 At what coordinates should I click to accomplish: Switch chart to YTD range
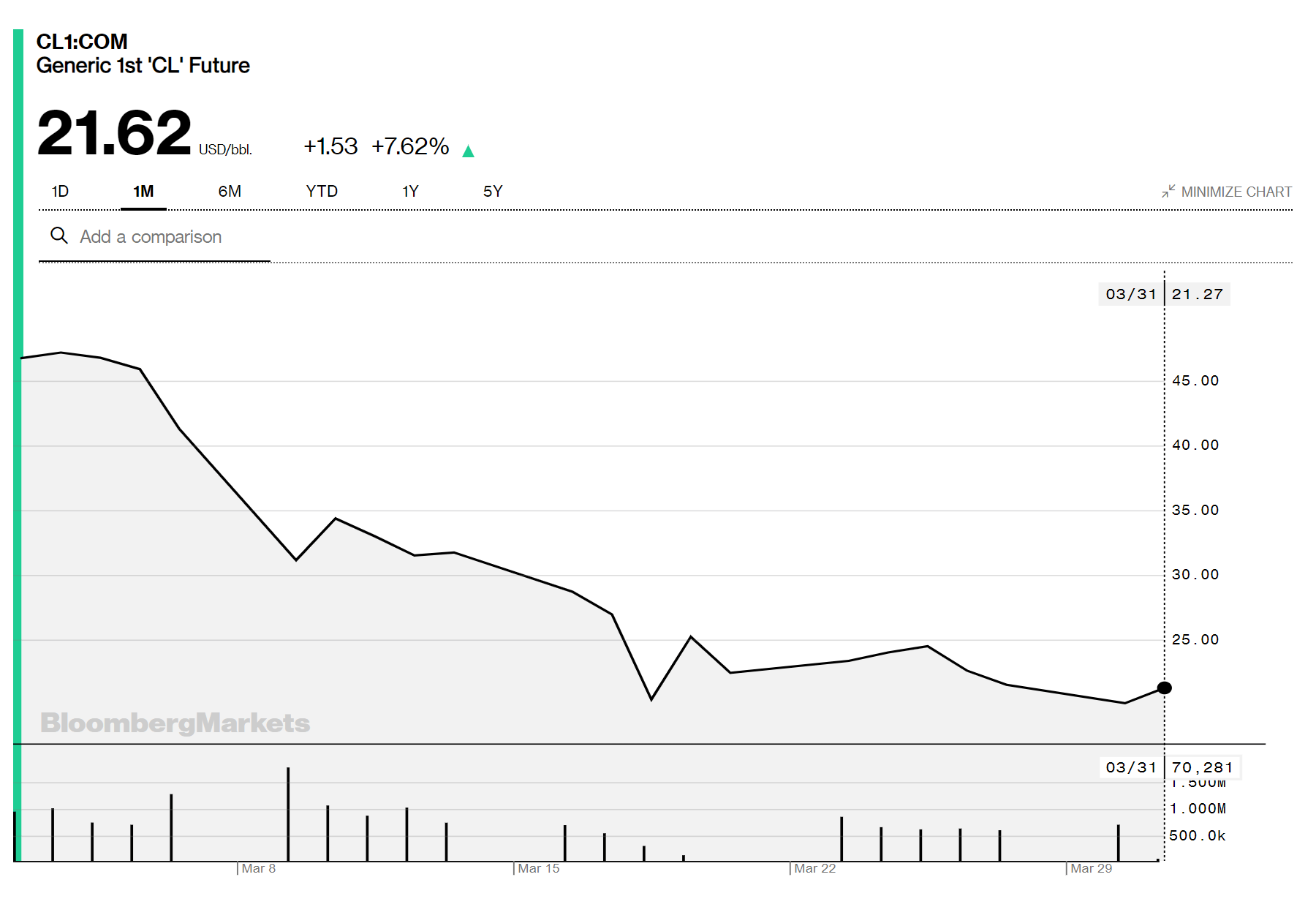coord(322,192)
